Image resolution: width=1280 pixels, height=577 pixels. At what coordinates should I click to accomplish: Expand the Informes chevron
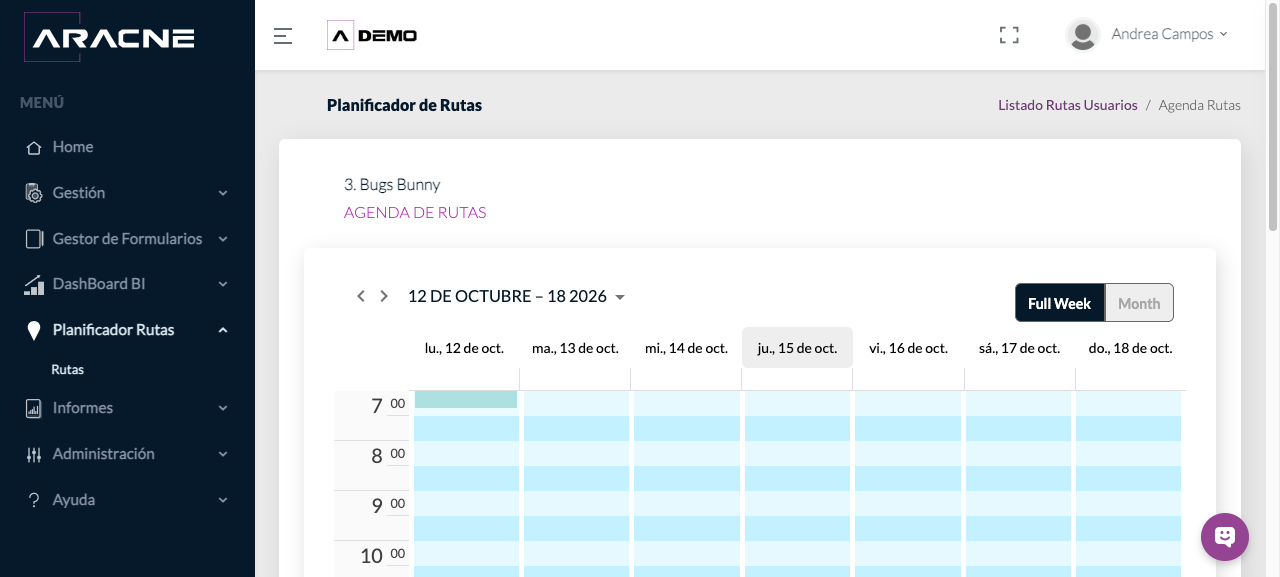click(x=223, y=408)
